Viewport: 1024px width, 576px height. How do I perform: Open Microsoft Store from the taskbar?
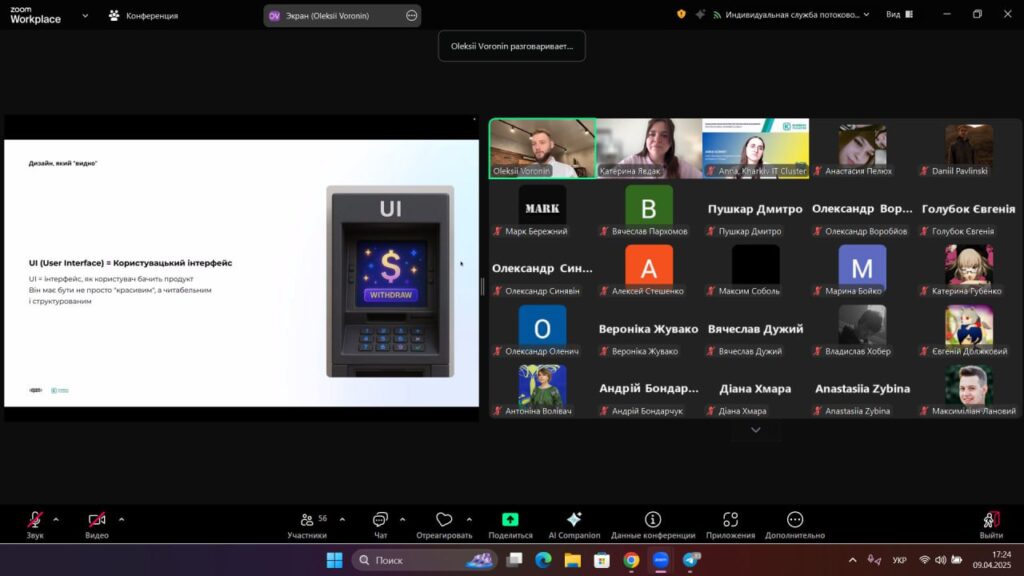pos(601,560)
